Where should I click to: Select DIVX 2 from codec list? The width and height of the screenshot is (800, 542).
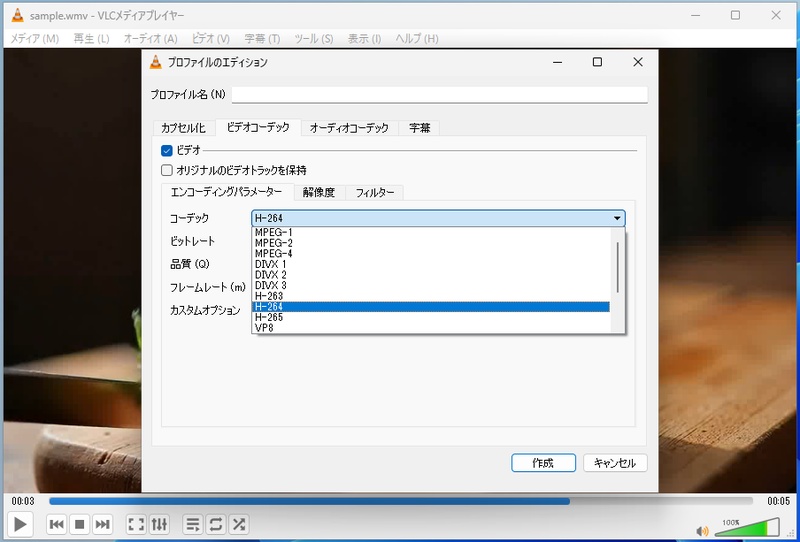(x=431, y=275)
